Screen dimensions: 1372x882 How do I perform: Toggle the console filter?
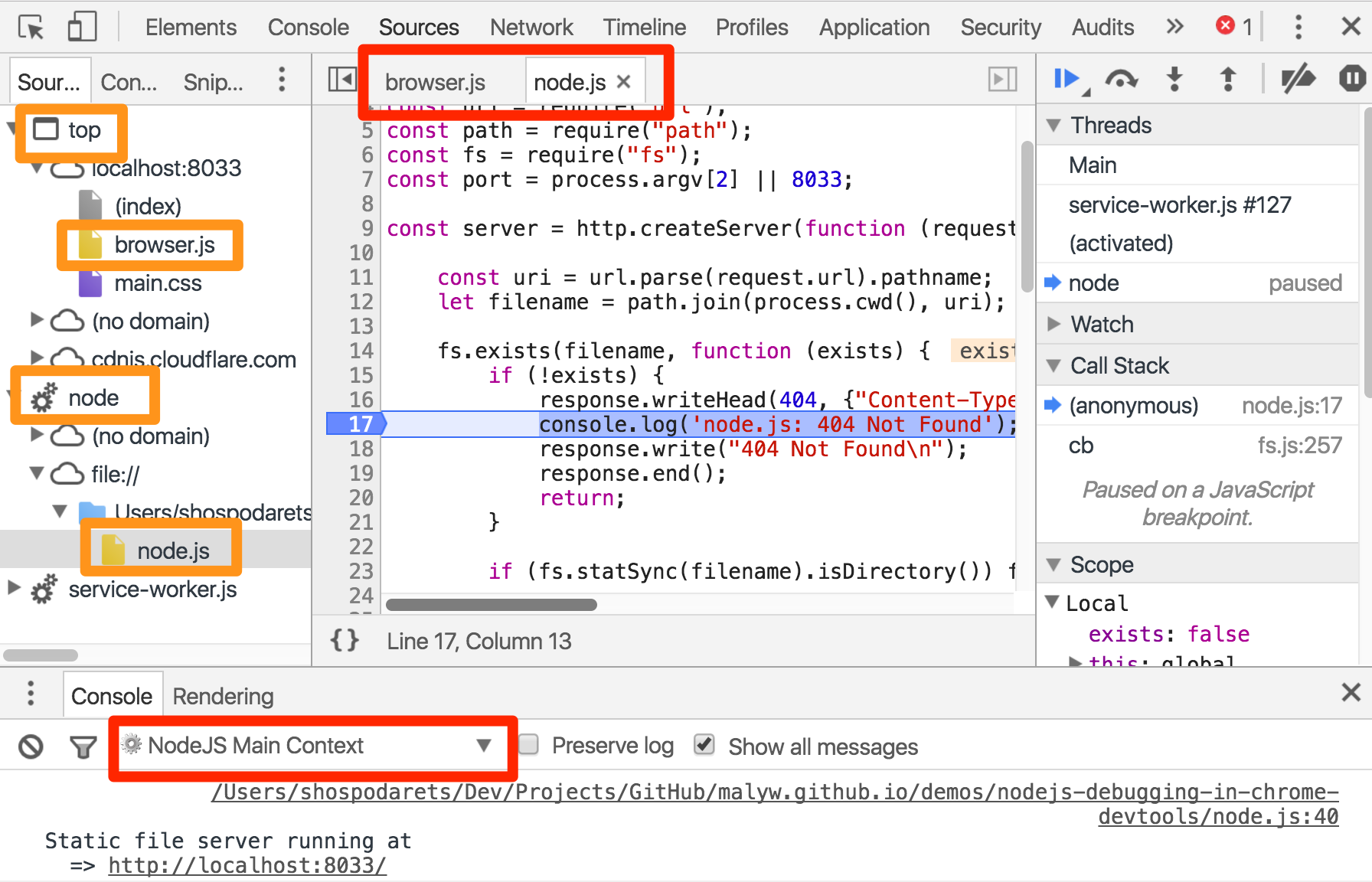(83, 746)
